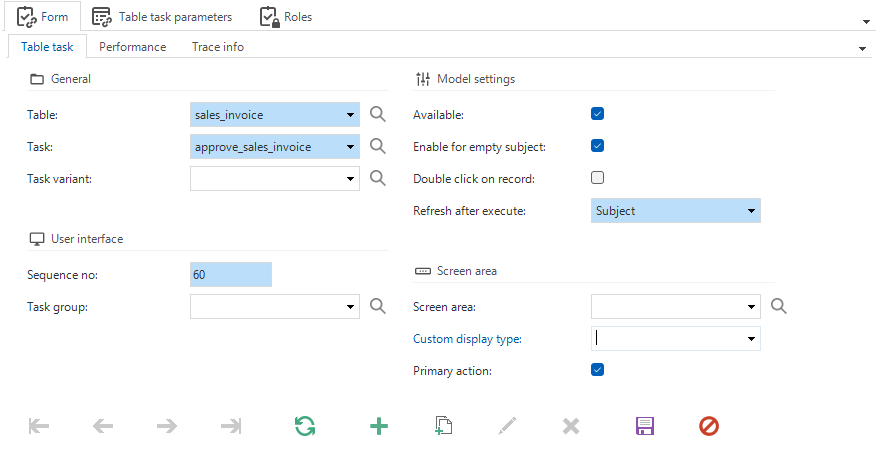Open lookup for Task variant field
Image resolution: width=895 pixels, height=462 pixels.
(x=377, y=178)
